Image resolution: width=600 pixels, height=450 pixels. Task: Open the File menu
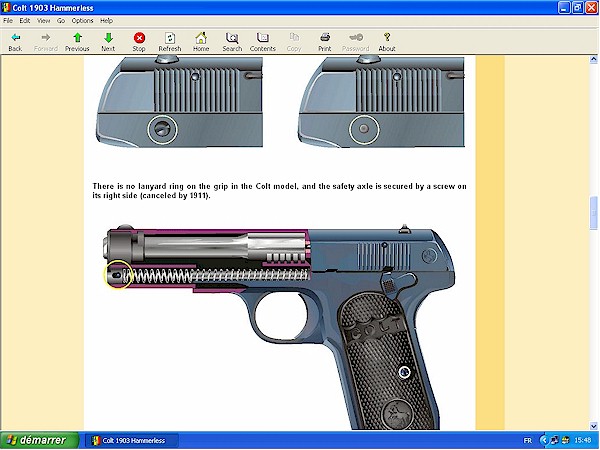coord(8,21)
